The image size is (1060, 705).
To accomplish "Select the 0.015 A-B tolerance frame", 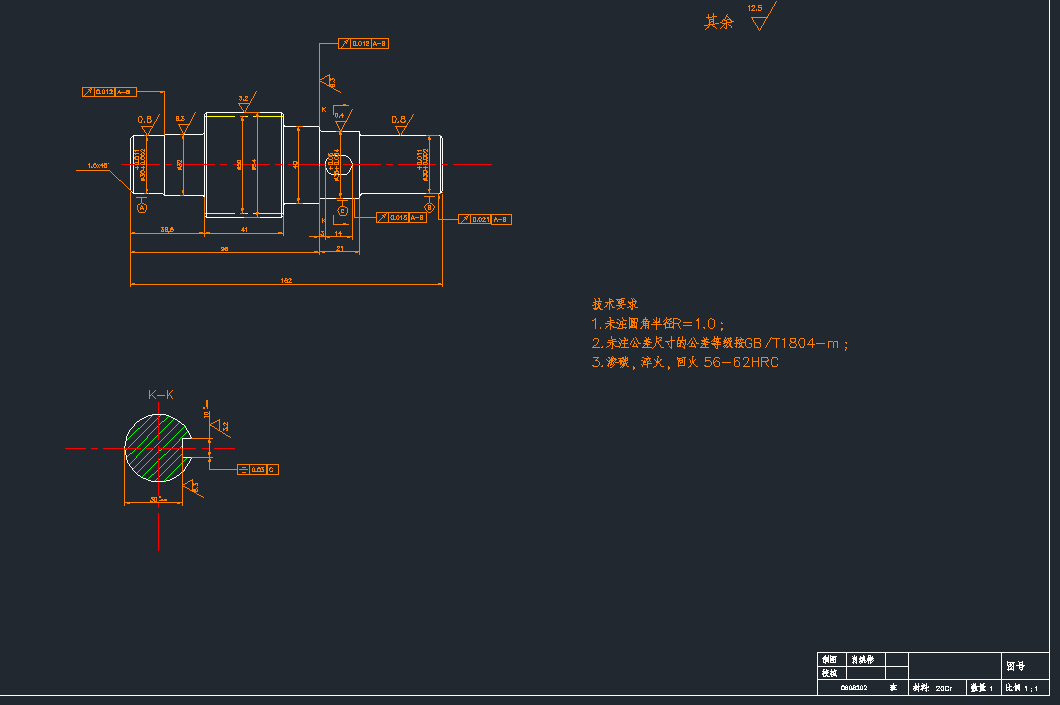I will tap(402, 218).
